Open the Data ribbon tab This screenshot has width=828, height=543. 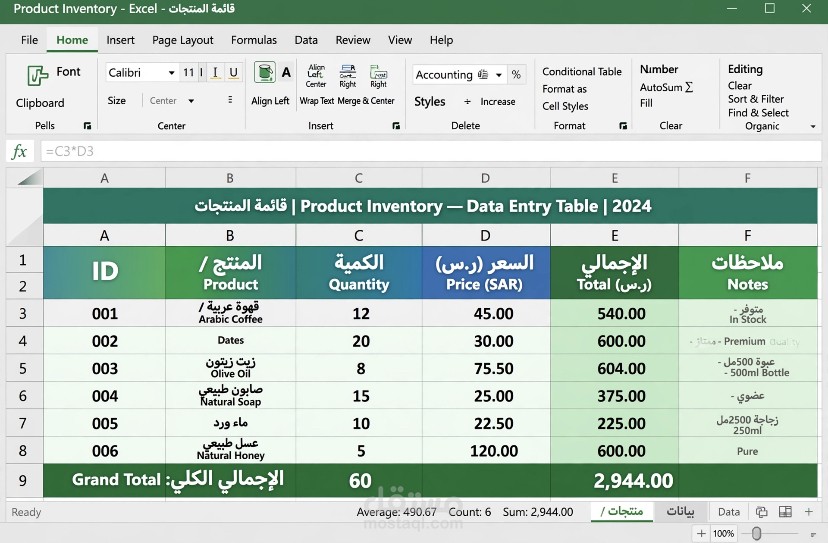pos(306,40)
